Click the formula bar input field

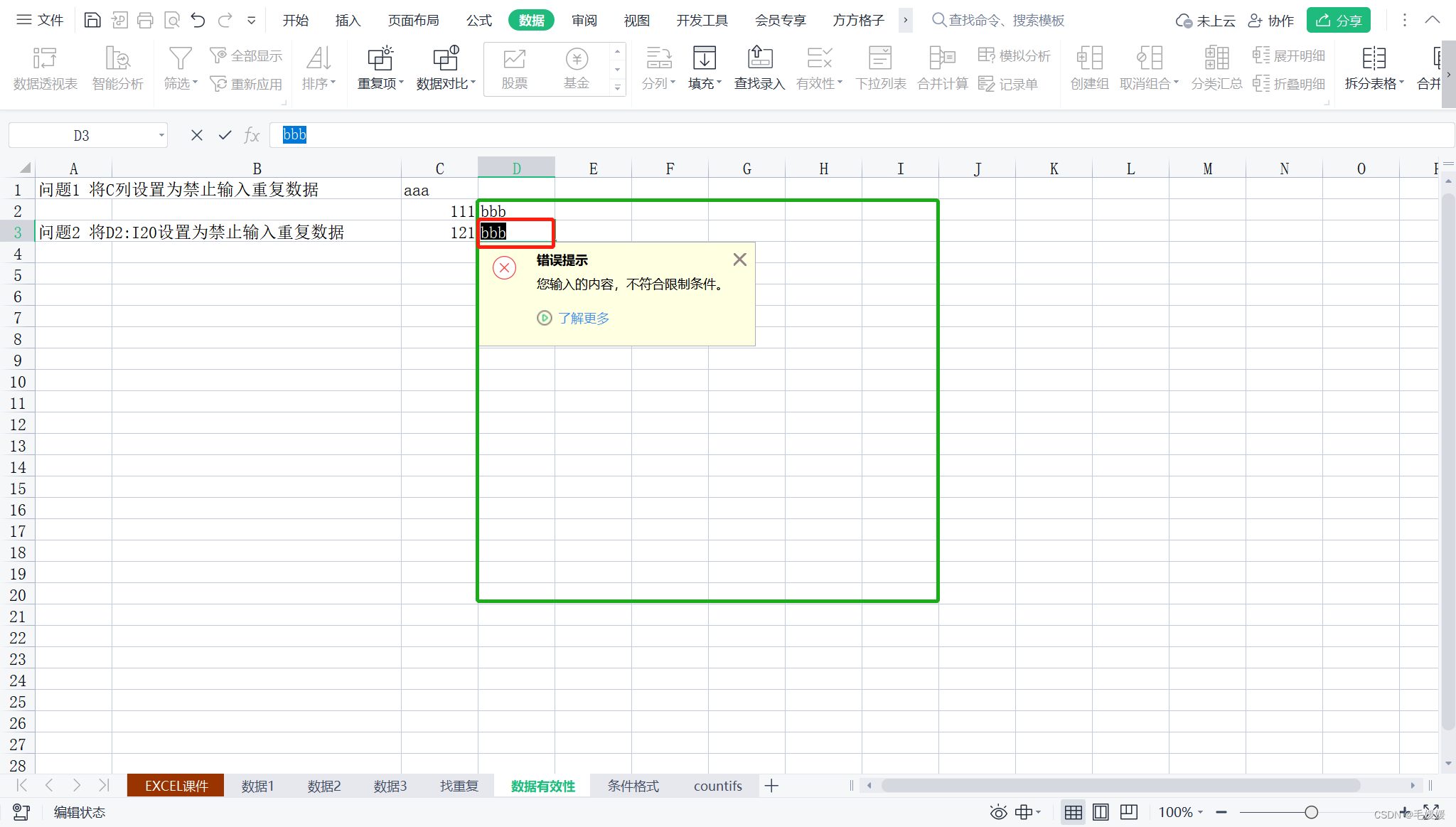[x=498, y=135]
